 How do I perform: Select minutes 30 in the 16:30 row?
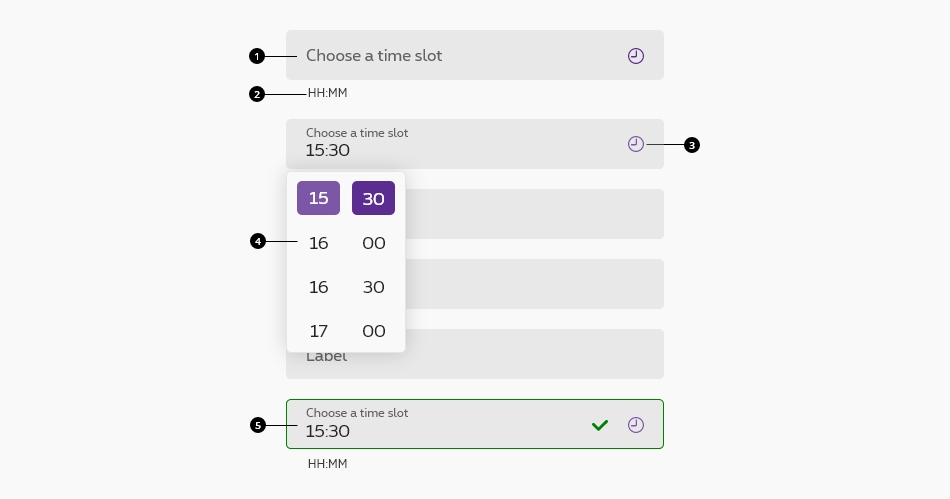[374, 287]
